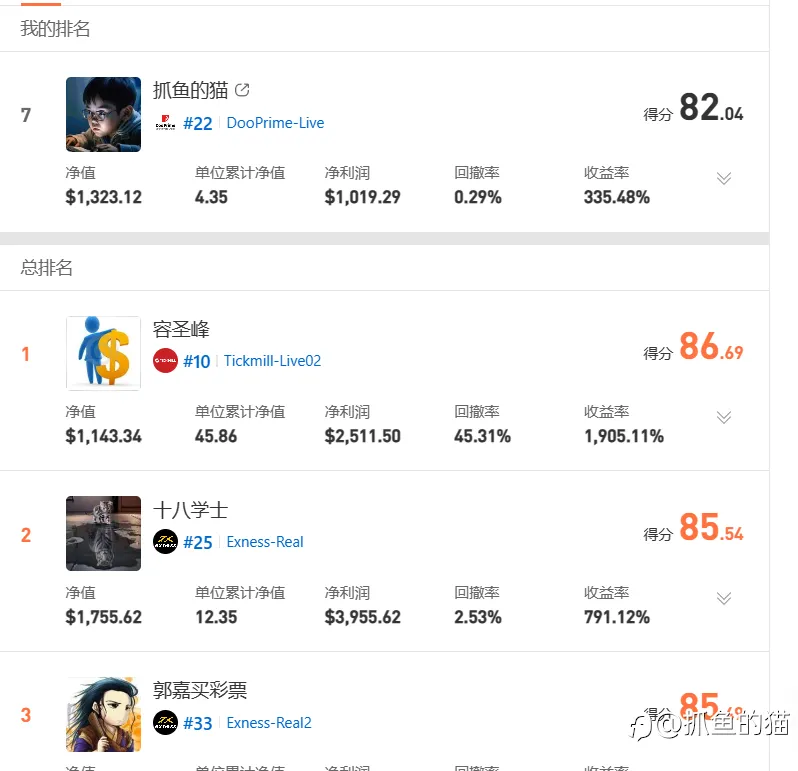Image resolution: width=798 pixels, height=771 pixels.
Task: Open 十八学士 tiger reflection avatar
Action: coord(103,533)
